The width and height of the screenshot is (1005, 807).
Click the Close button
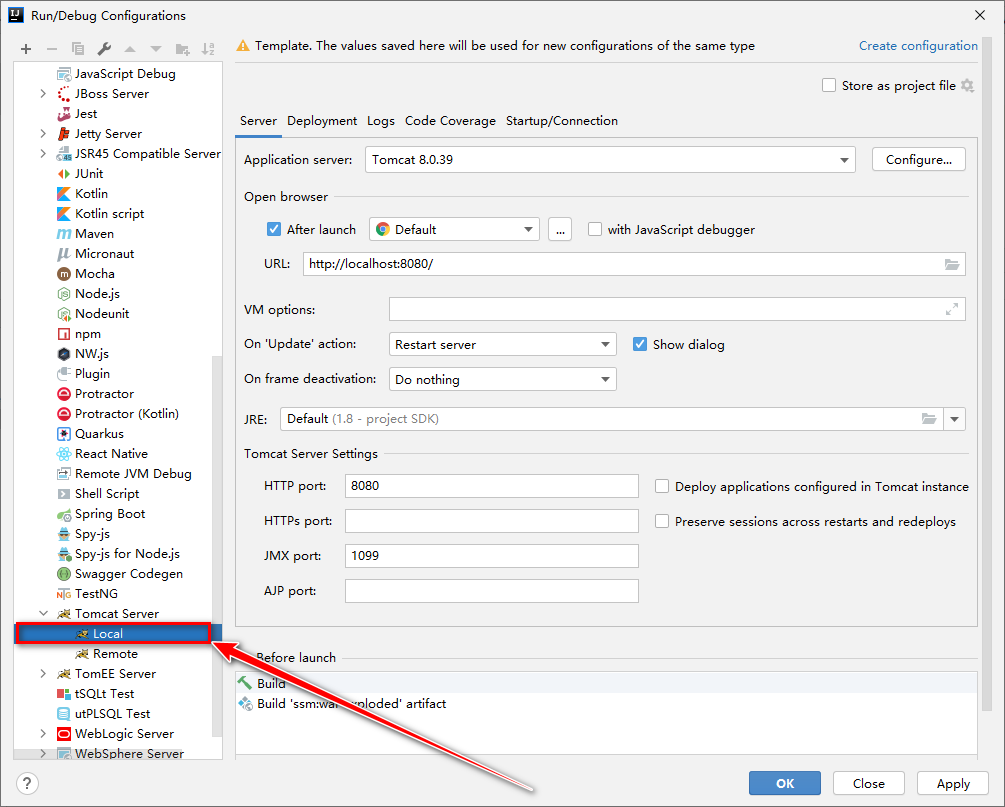pyautogui.click(x=868, y=783)
